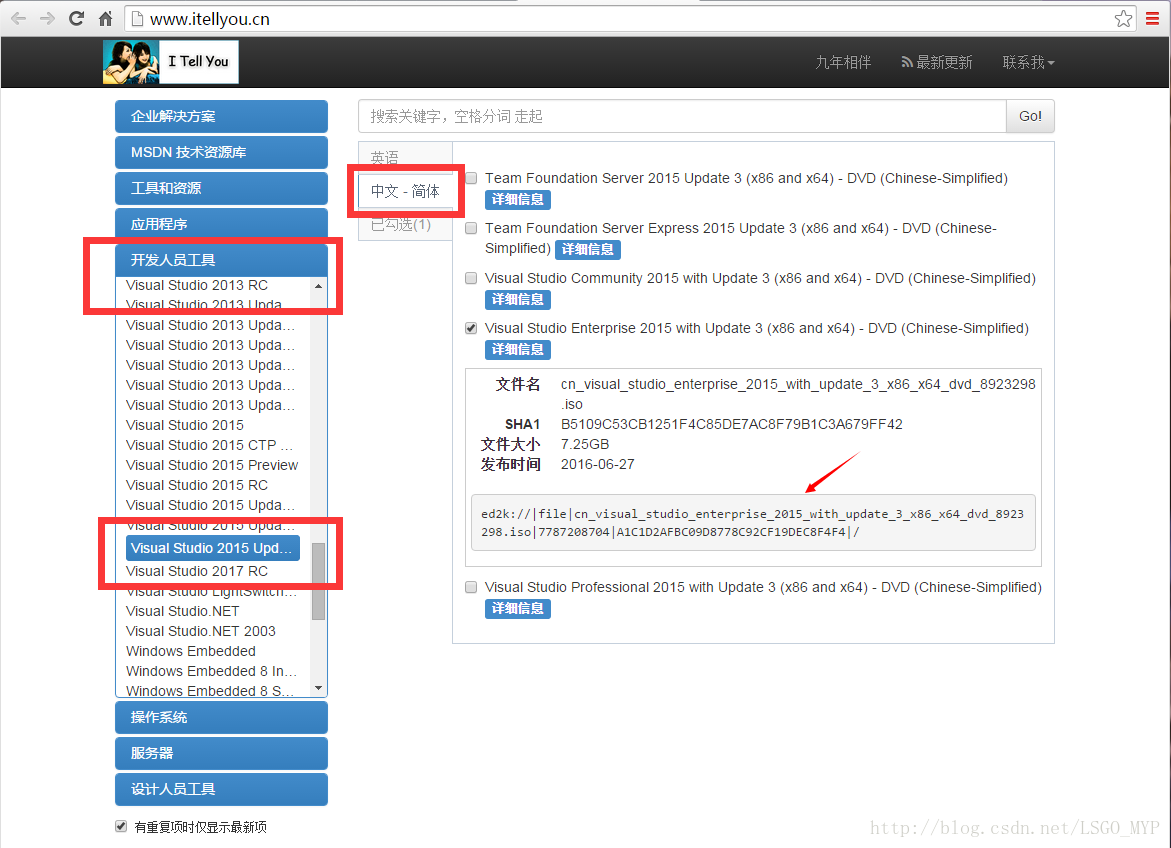Click the list scroll-up arrow
This screenshot has width=1171, height=848.
(319, 286)
